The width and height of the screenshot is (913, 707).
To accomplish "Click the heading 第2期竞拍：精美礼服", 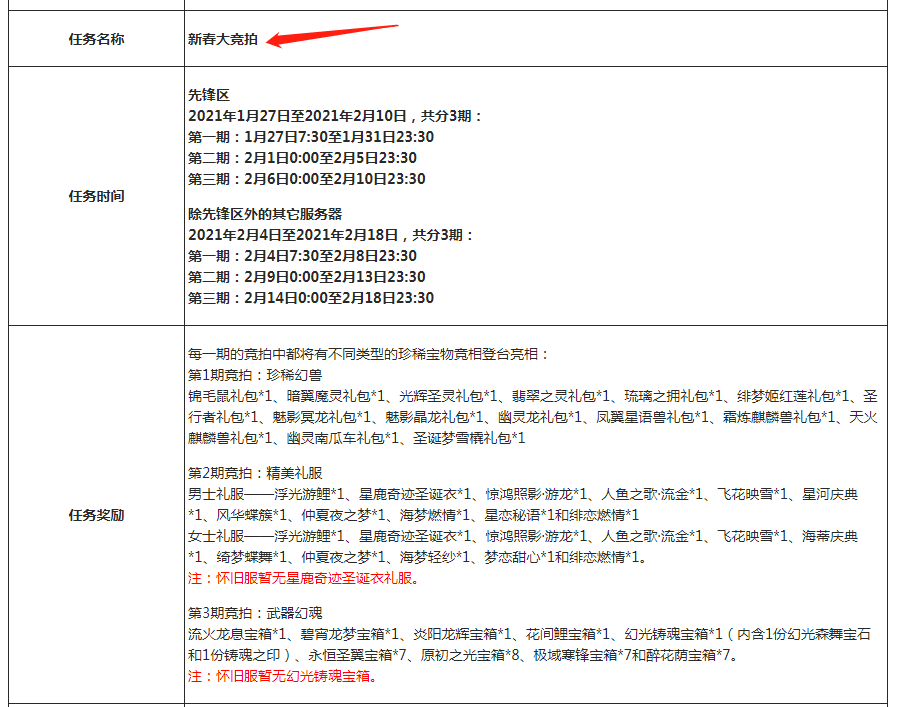I will click(x=255, y=473).
